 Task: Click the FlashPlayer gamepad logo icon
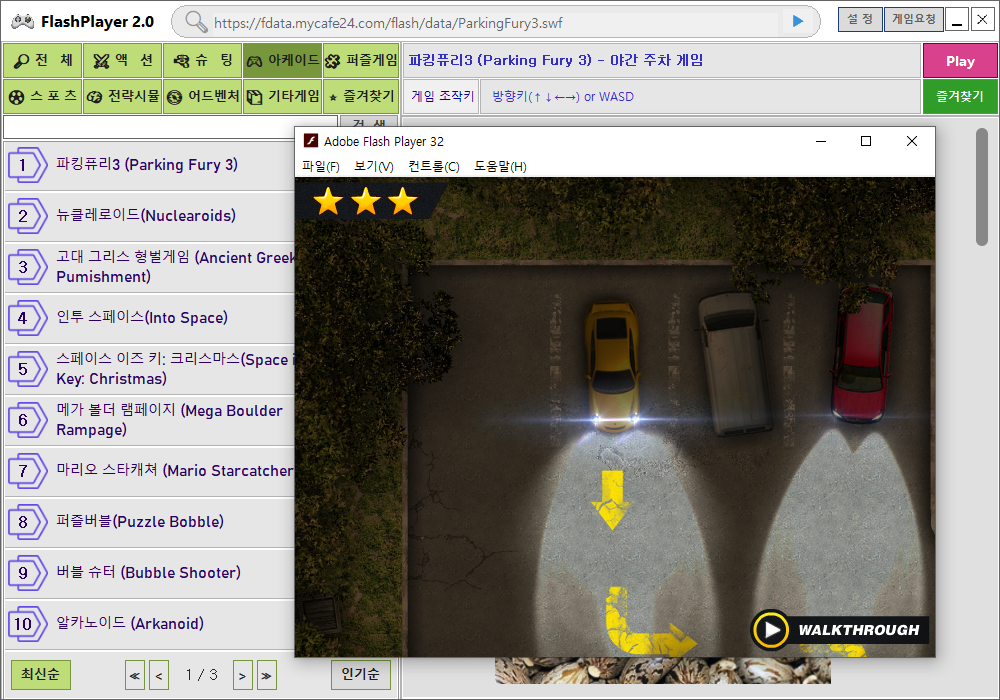point(22,22)
